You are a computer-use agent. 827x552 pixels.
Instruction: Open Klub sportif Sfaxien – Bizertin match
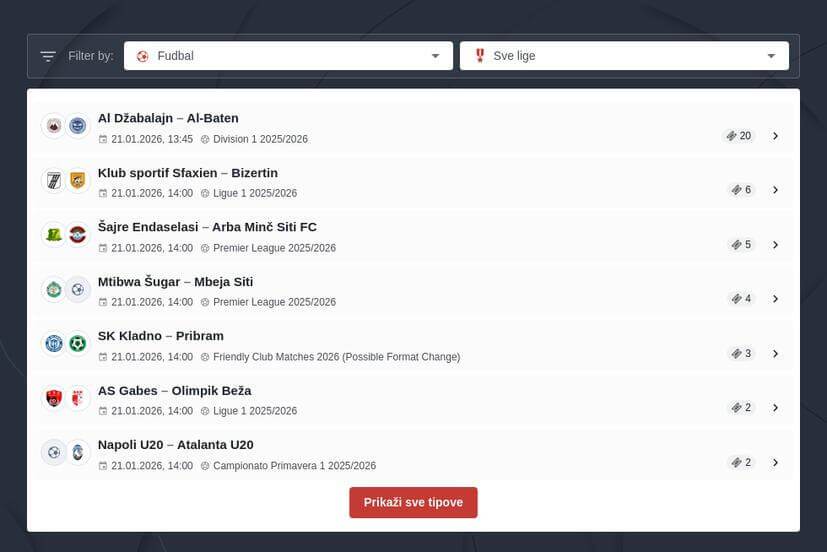(x=188, y=173)
